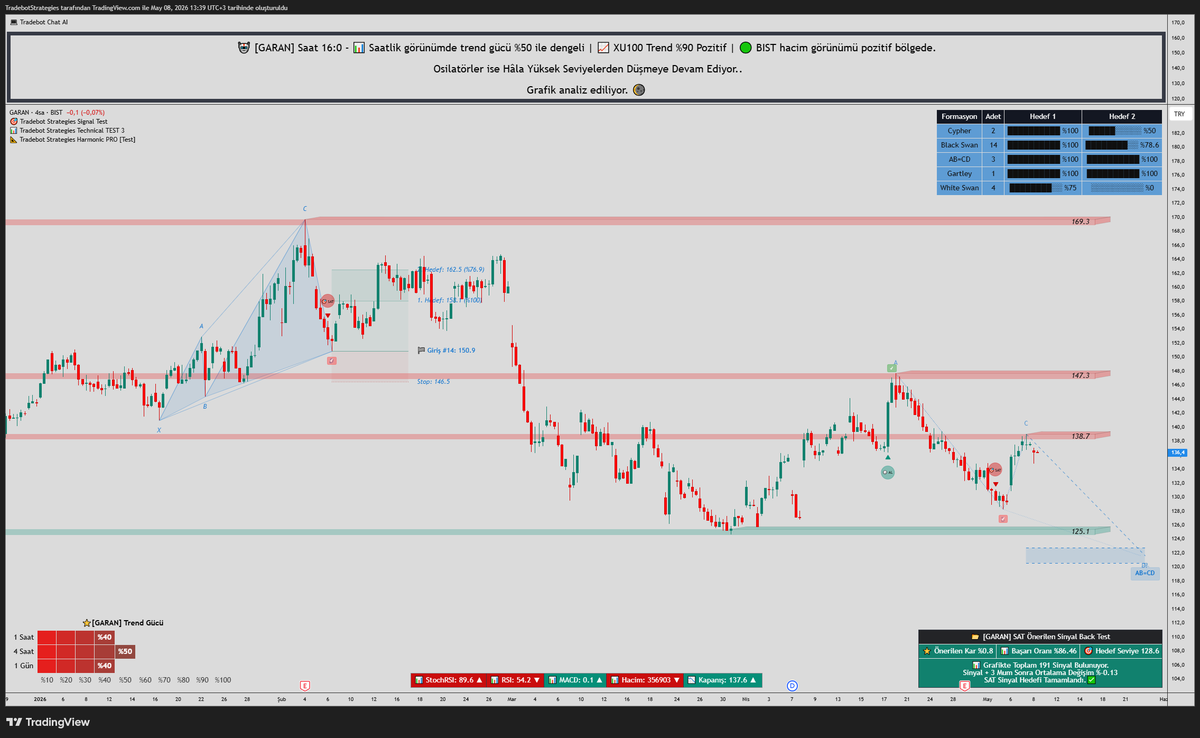The width and height of the screenshot is (1200, 738).
Task: Click the Gartley row label
Action: click(x=959, y=173)
